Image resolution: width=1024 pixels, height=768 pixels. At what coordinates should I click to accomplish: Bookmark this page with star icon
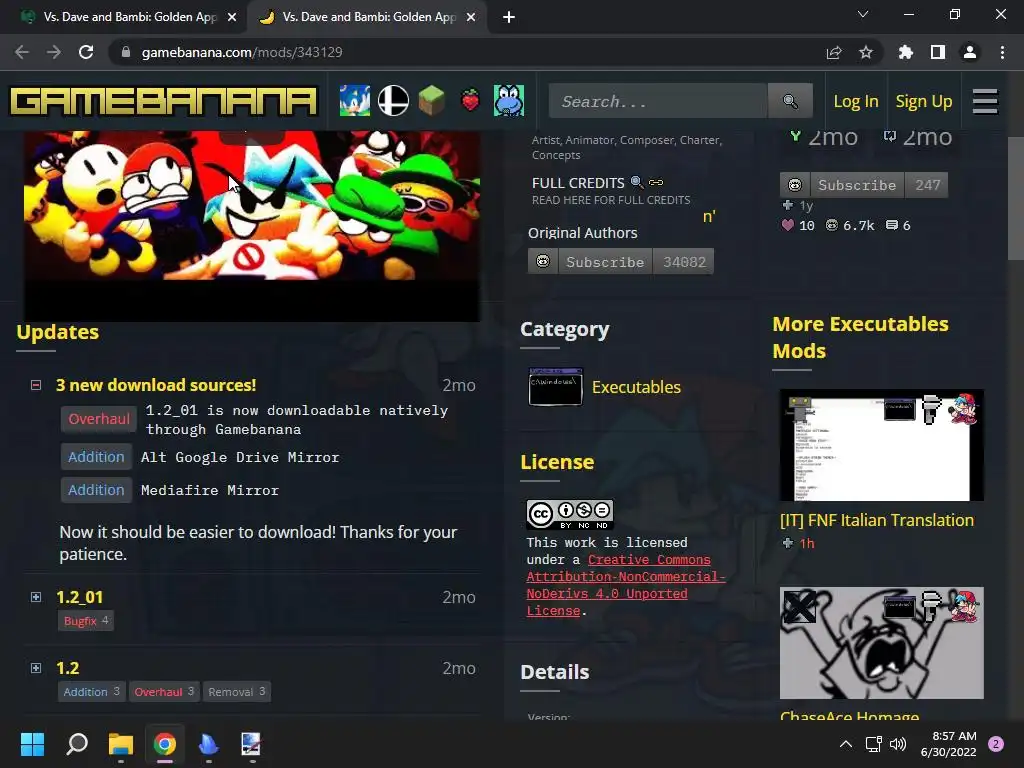tap(866, 52)
